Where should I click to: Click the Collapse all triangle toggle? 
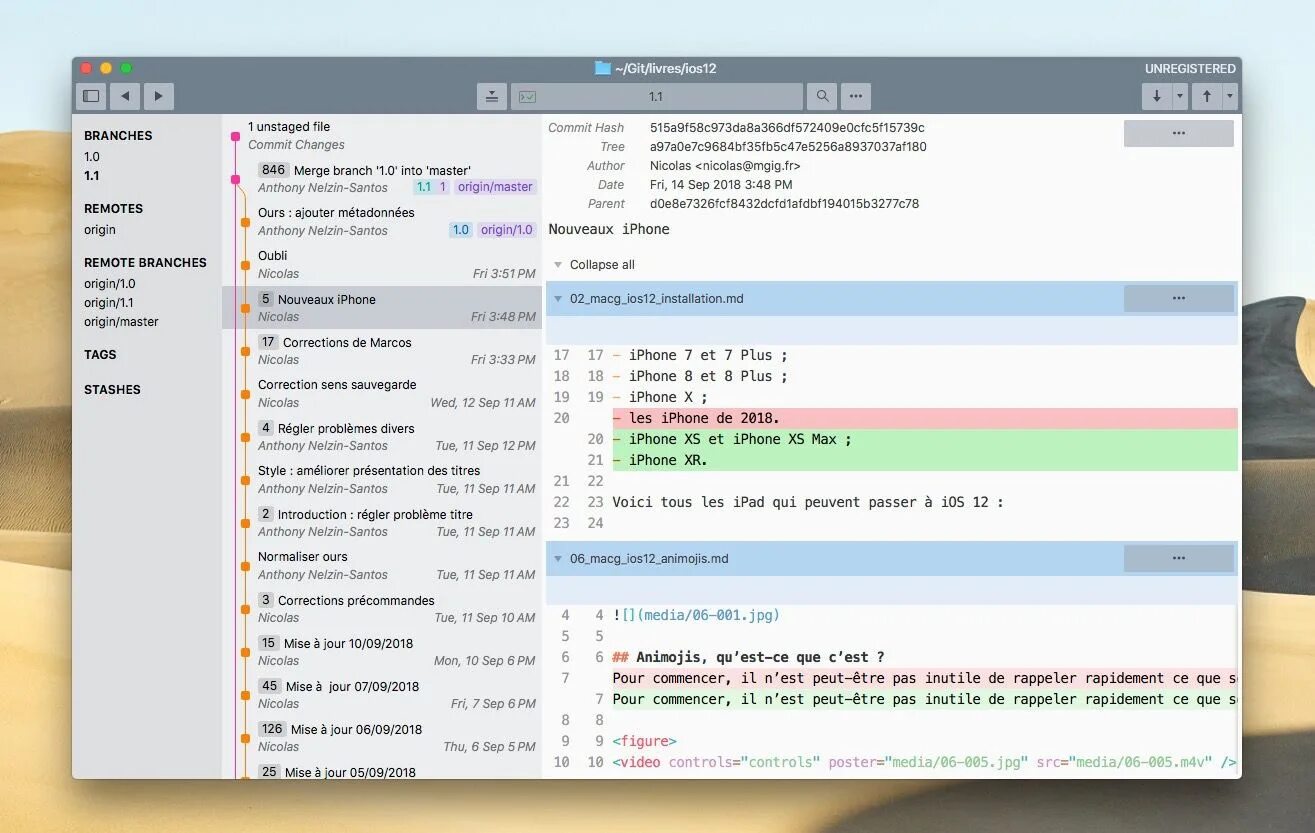pos(558,265)
